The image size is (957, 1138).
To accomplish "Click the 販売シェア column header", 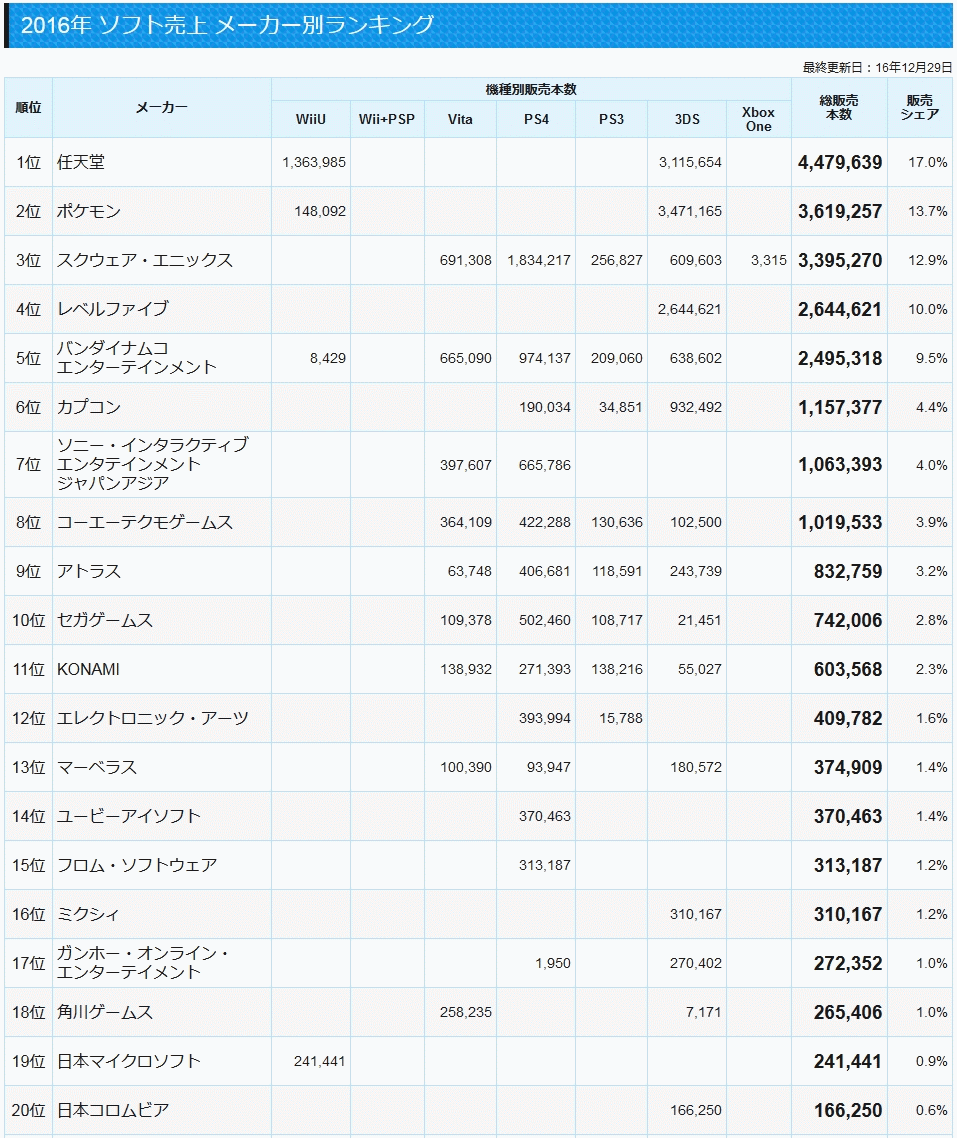I will tap(919, 107).
